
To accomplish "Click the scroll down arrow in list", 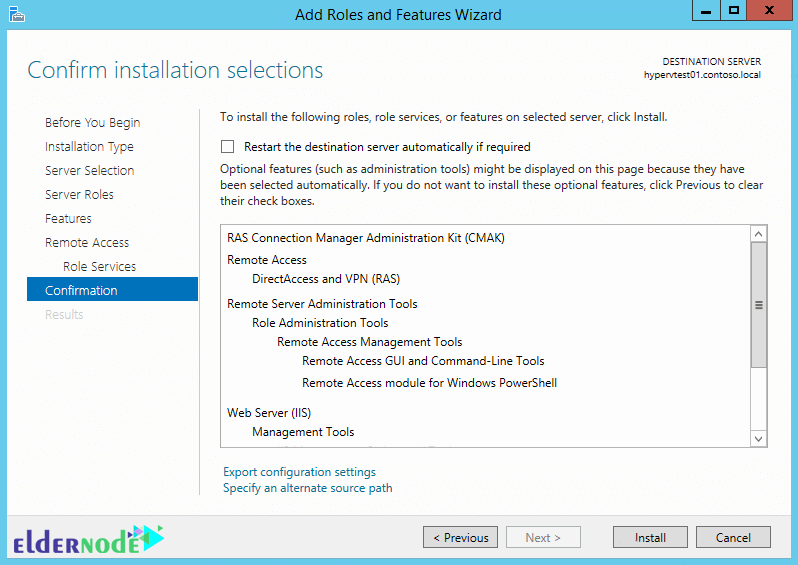I will 758,439.
